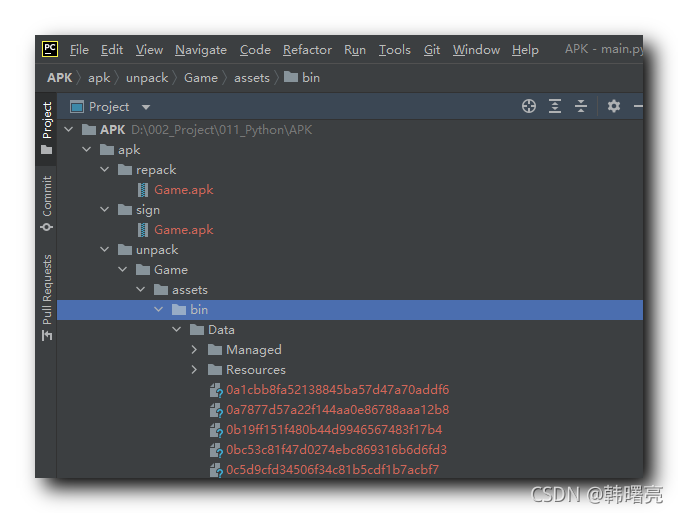
Task: Select the Data folder row
Action: 350,330
